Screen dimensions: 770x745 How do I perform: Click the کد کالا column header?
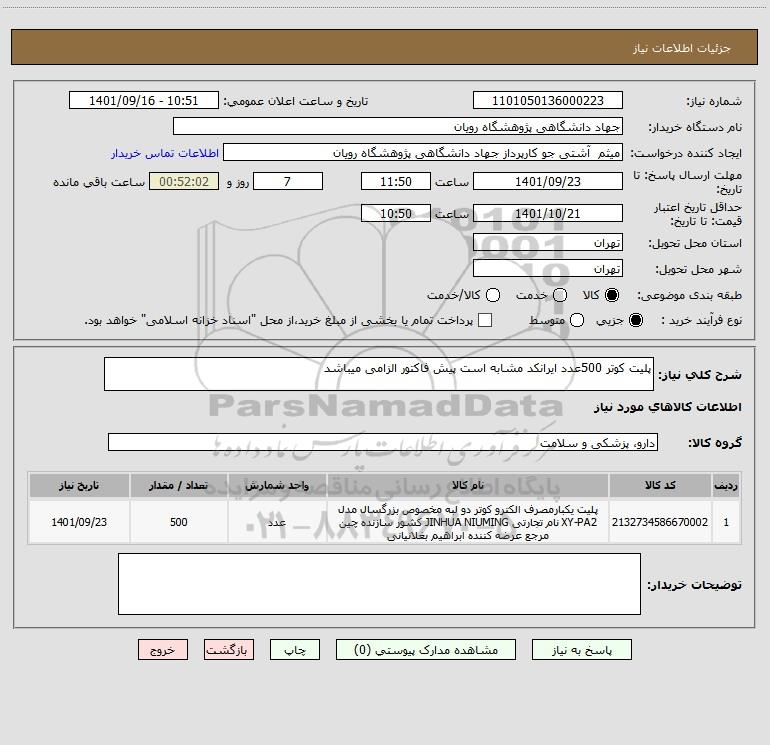point(660,485)
